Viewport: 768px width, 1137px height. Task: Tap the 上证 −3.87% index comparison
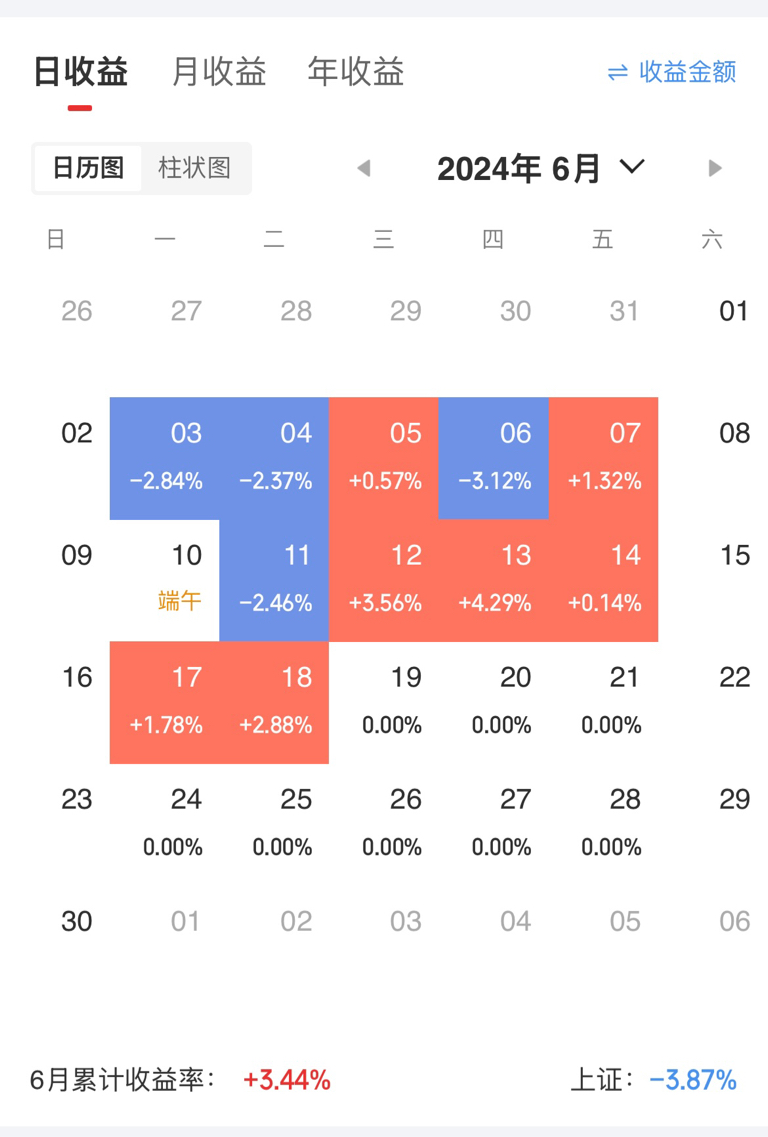(653, 1080)
